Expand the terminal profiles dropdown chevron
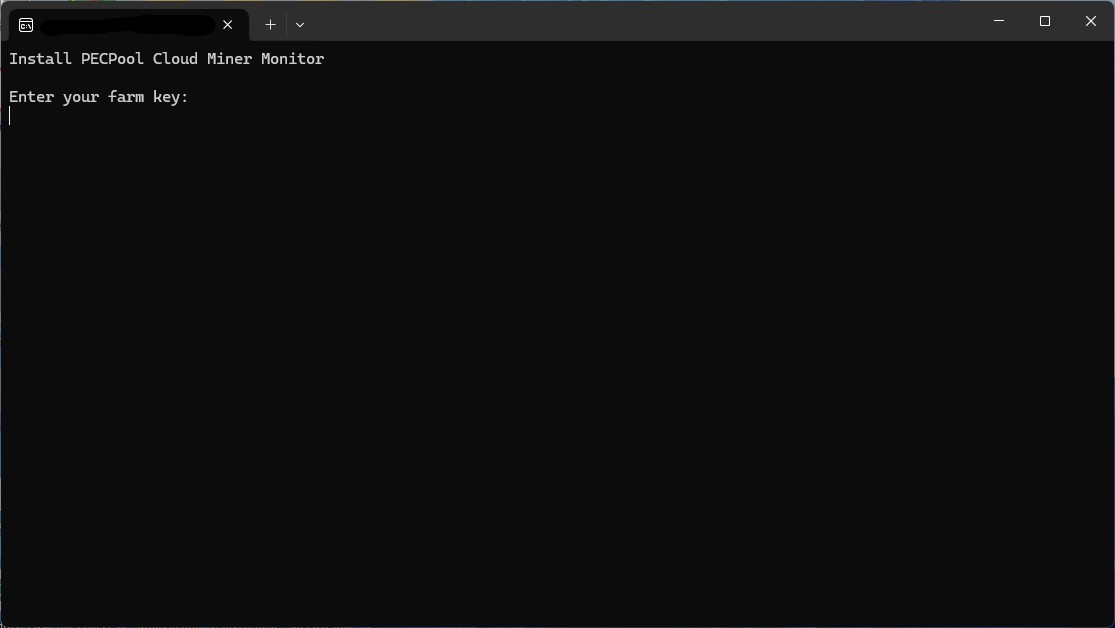The width and height of the screenshot is (1115, 628). click(x=300, y=24)
